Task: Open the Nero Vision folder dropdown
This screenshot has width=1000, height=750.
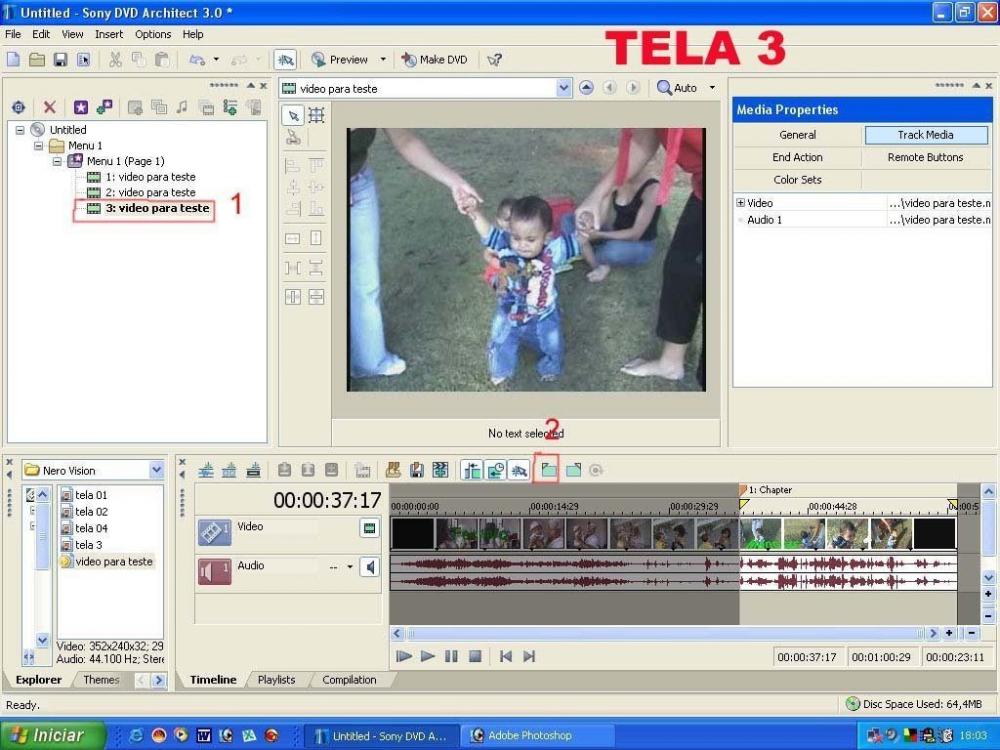Action: coord(156,470)
